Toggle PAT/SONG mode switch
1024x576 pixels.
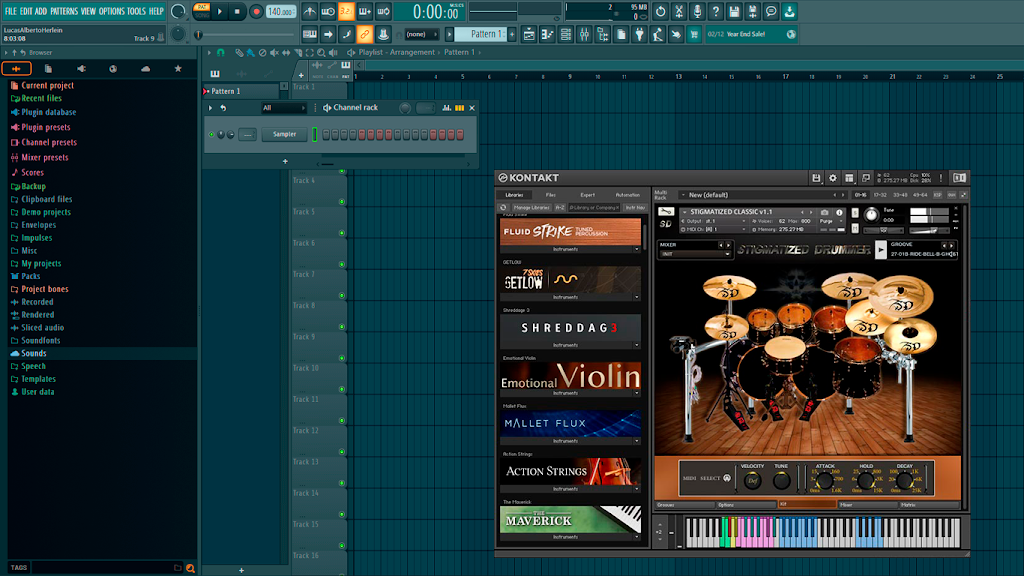tap(202, 11)
